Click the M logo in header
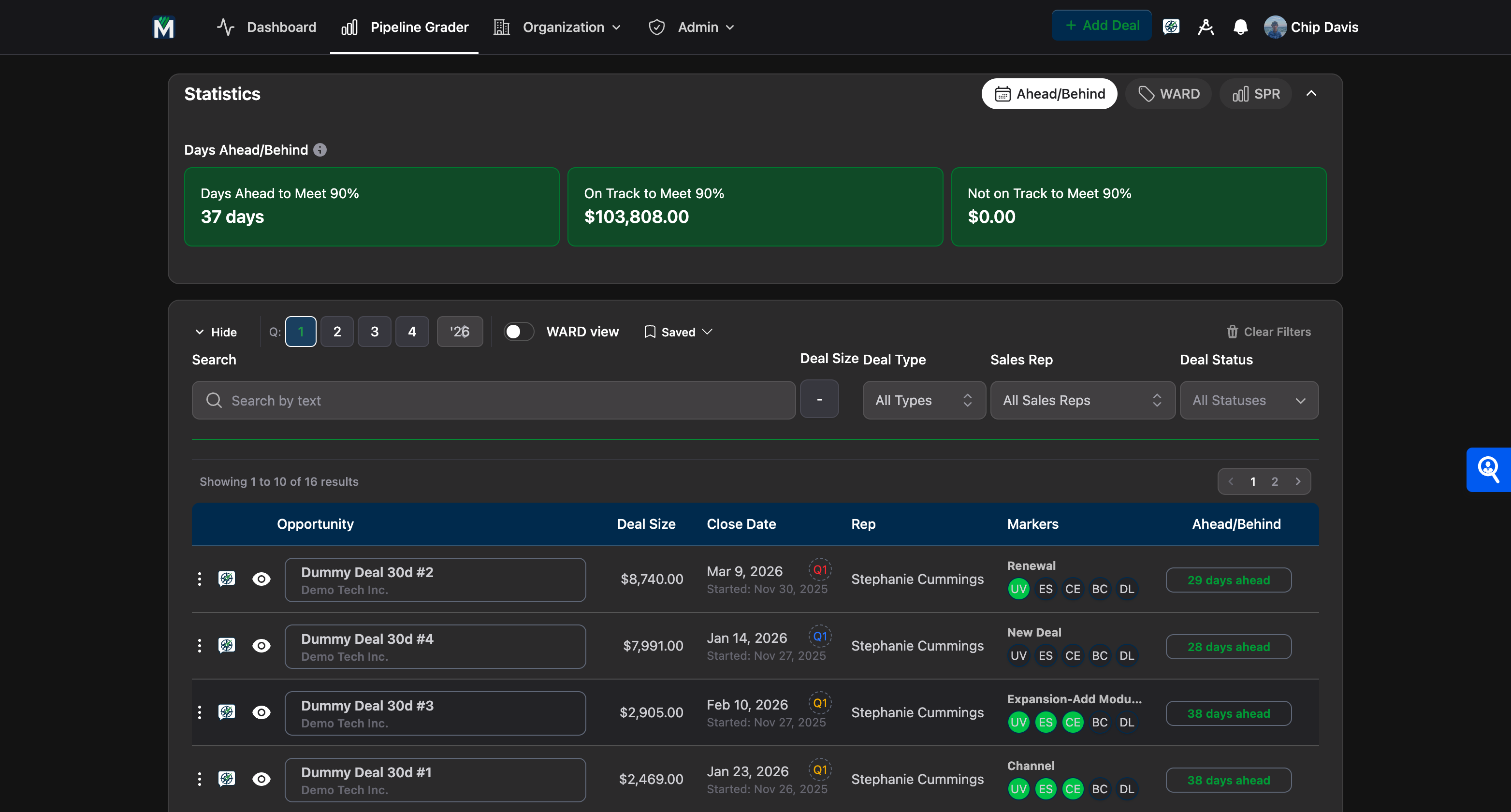This screenshot has height=812, width=1511. pyautogui.click(x=163, y=27)
